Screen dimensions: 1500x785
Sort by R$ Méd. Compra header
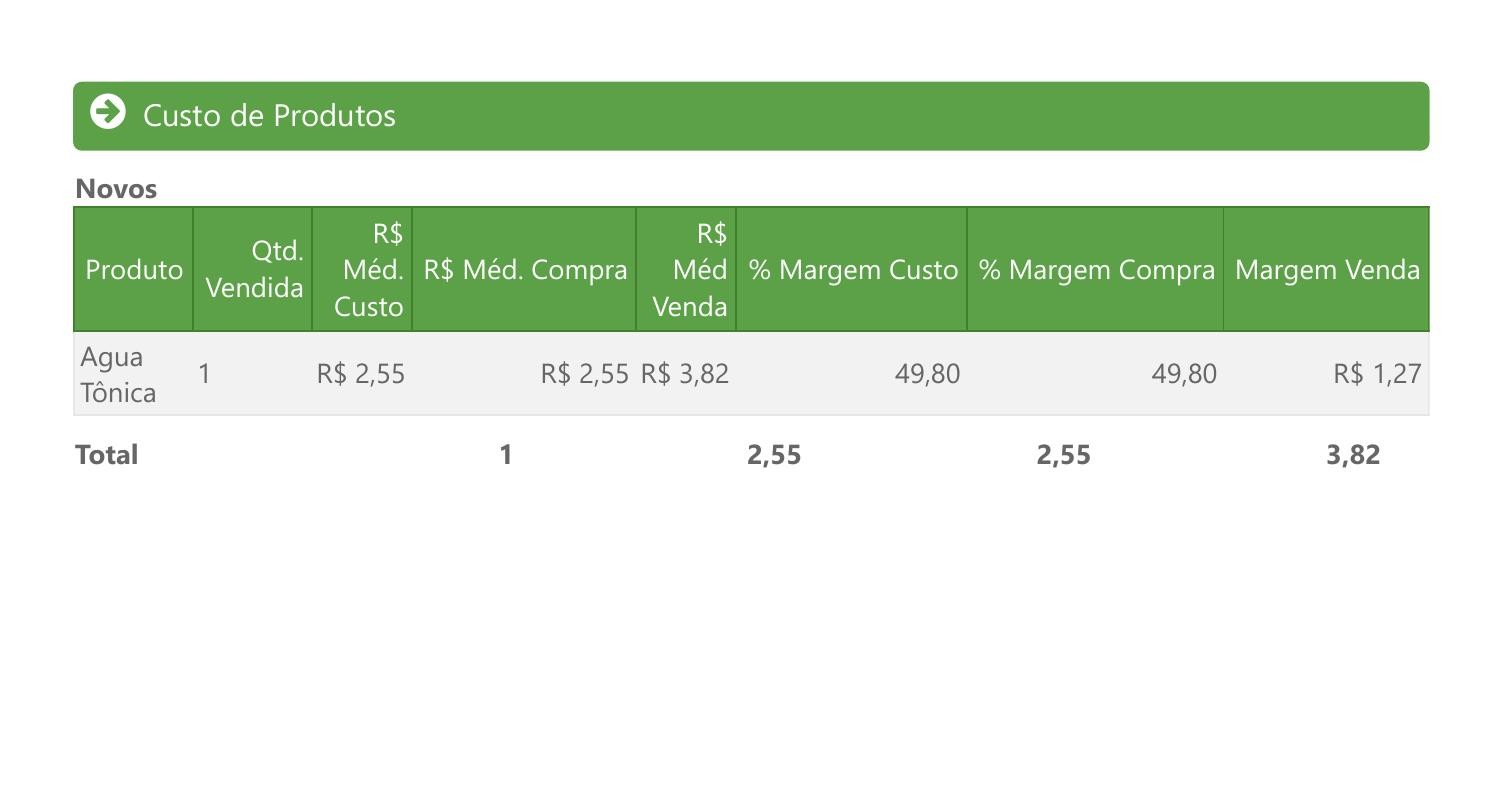pyautogui.click(x=525, y=270)
